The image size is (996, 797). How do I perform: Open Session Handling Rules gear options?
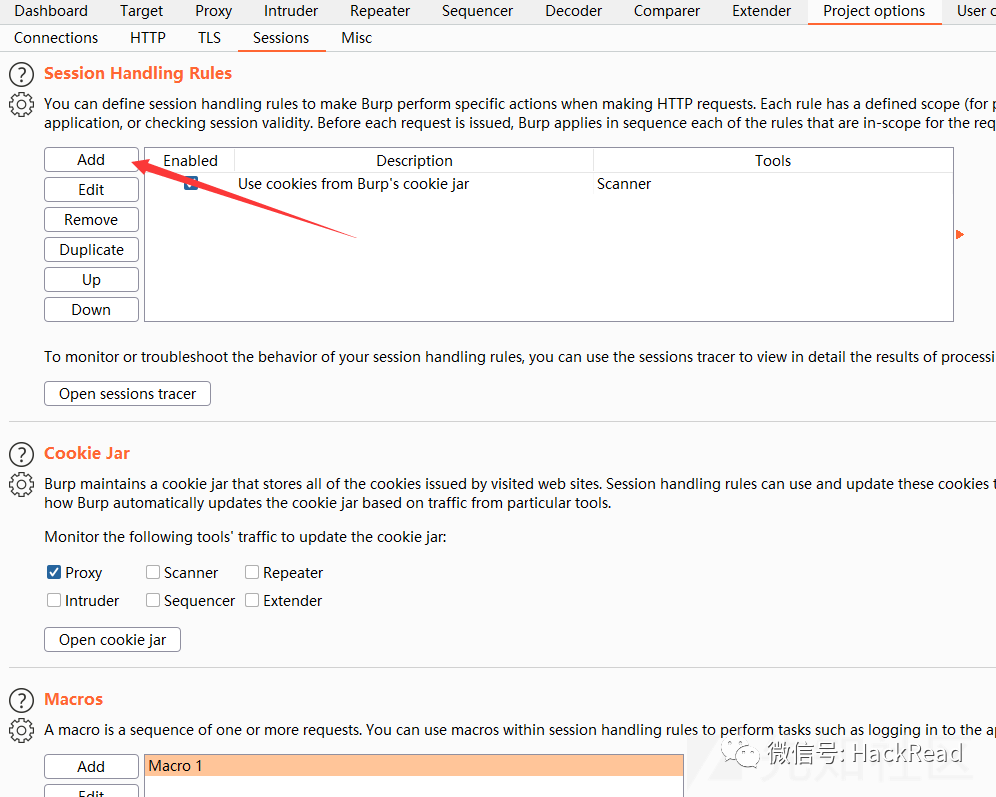coord(22,104)
